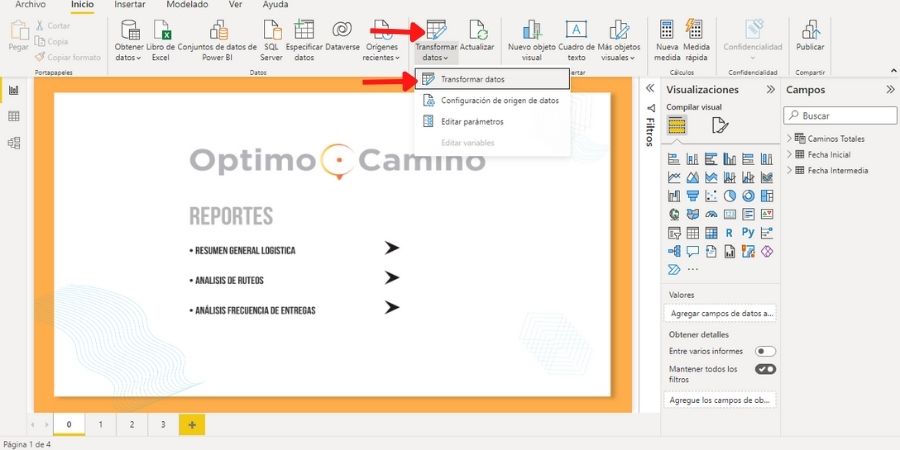Toggle Mantener todos los filtros switch
Screen dimensions: 900x450
click(765, 369)
